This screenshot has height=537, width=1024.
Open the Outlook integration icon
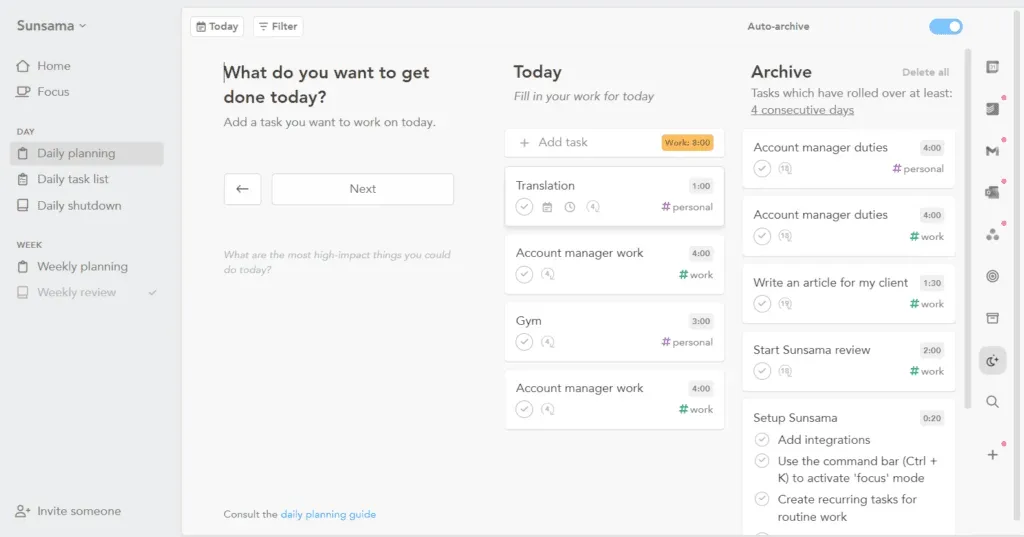(x=992, y=192)
